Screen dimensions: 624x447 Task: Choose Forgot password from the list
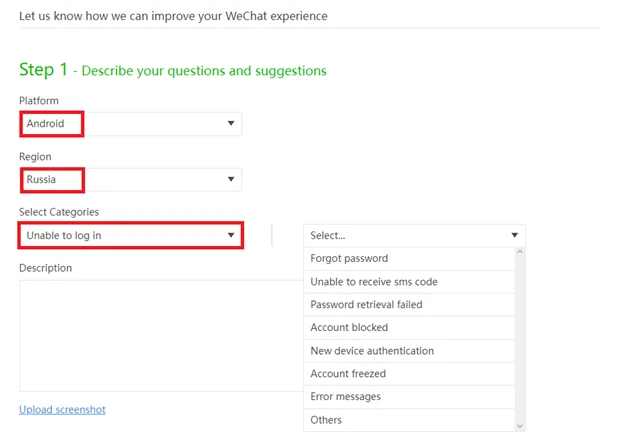(409, 259)
